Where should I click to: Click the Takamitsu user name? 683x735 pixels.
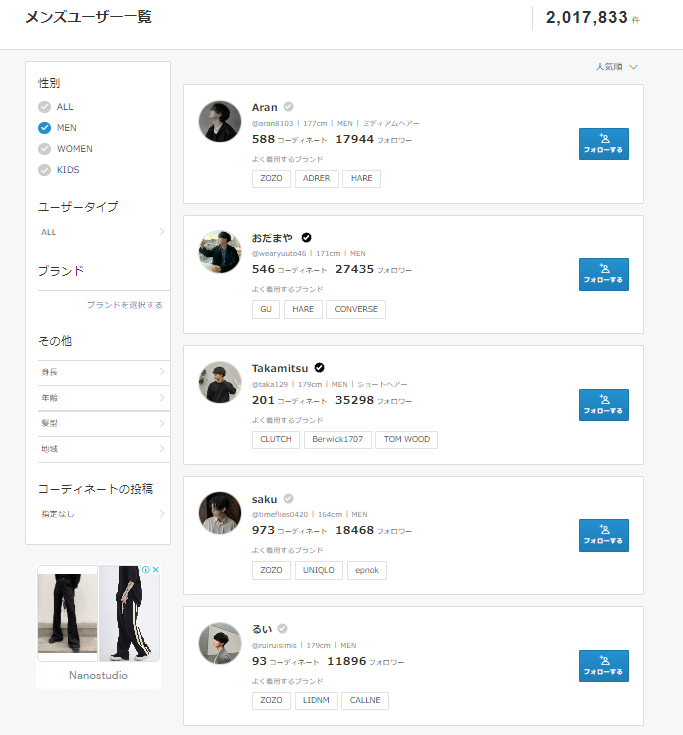click(x=280, y=368)
